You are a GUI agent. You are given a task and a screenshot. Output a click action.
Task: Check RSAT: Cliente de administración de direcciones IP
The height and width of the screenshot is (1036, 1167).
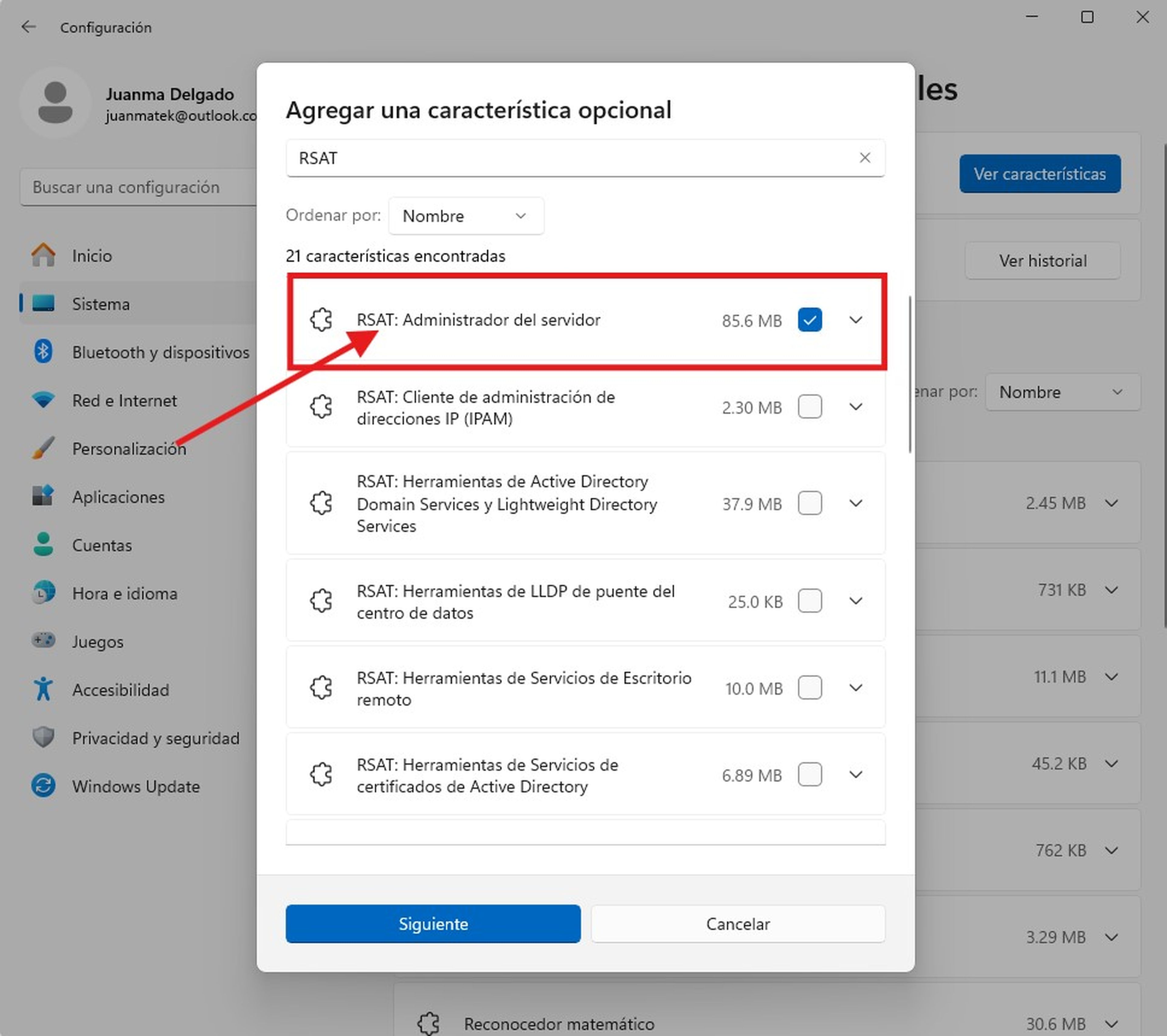pyautogui.click(x=810, y=407)
